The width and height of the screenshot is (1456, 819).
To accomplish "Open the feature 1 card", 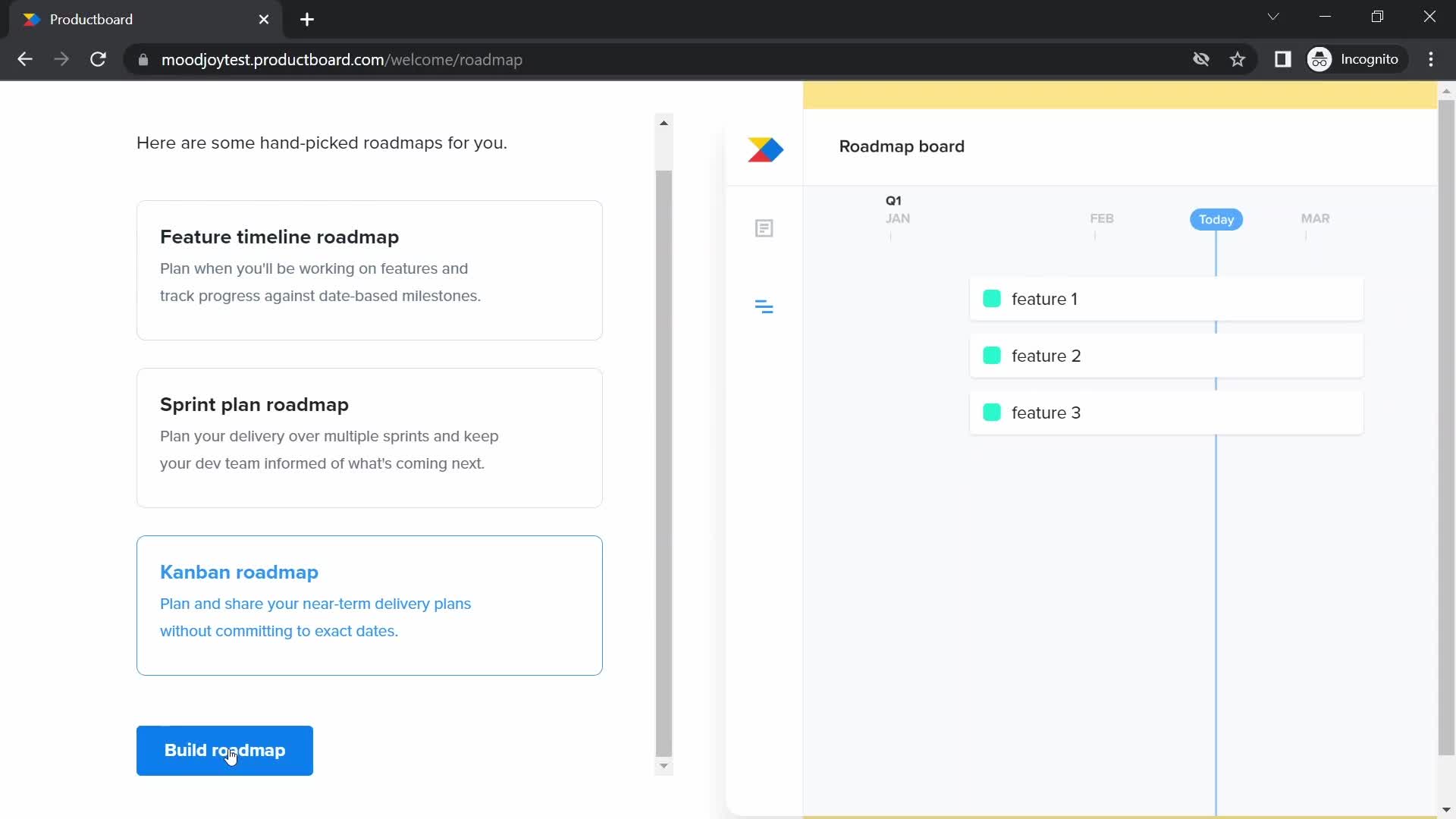I will click(1166, 299).
